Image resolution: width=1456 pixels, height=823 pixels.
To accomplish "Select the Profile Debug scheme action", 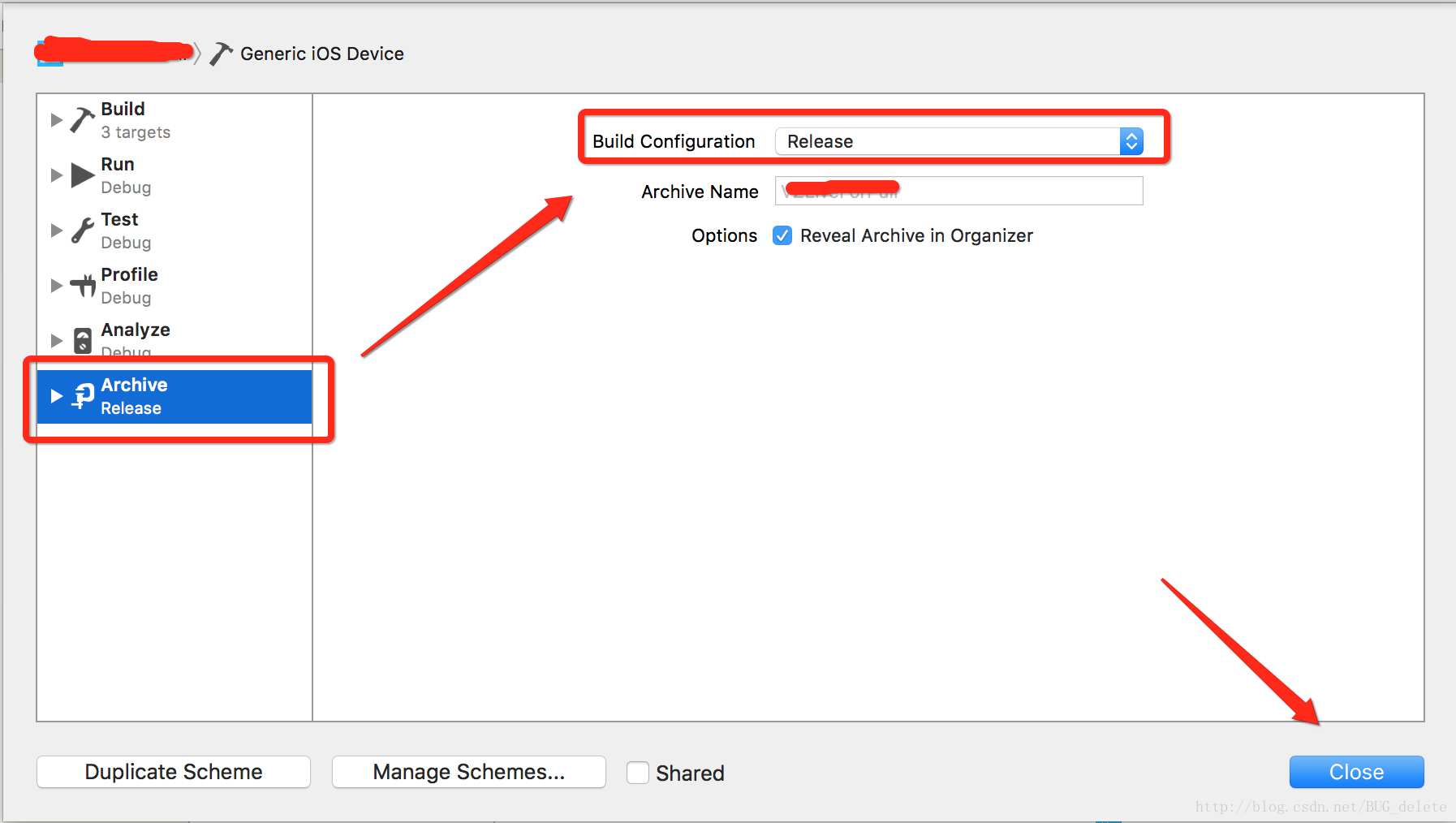I will click(x=174, y=286).
